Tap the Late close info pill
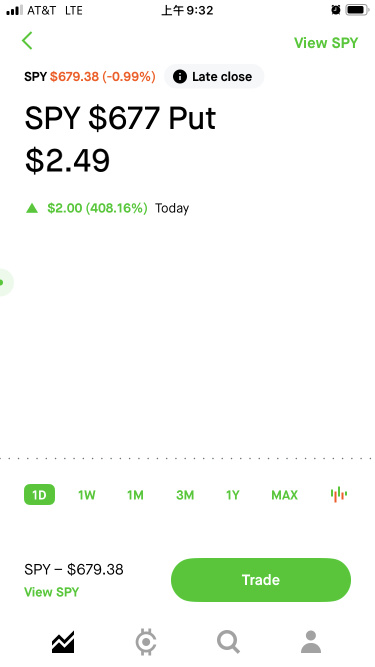 coord(214,77)
